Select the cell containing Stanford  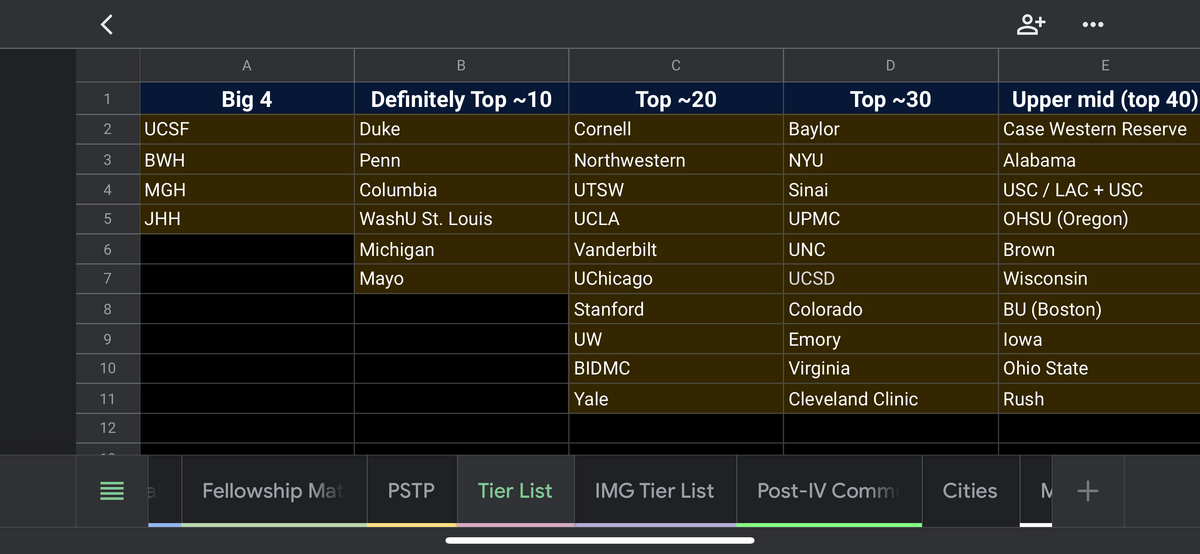click(676, 309)
